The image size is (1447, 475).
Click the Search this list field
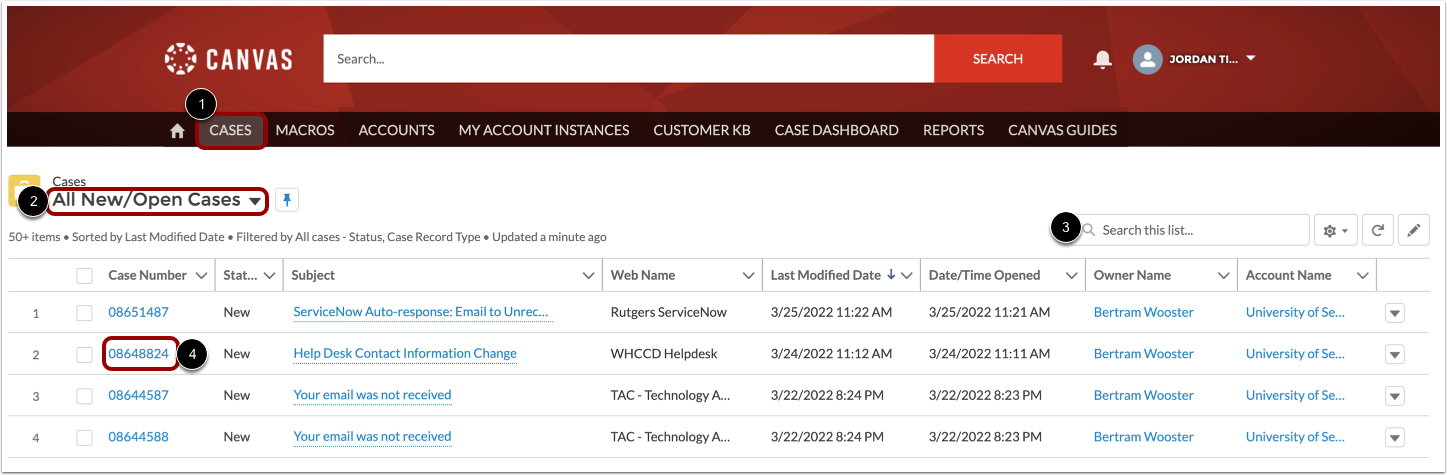[1193, 230]
